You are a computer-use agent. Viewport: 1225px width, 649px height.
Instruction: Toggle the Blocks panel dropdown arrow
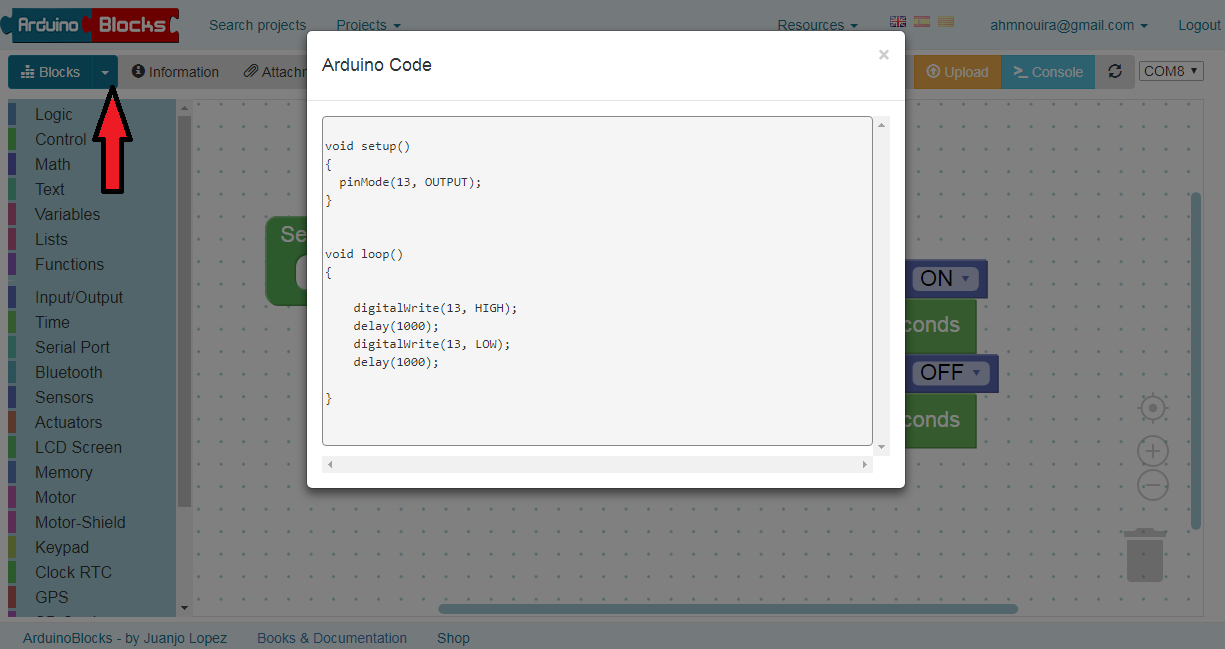click(x=105, y=71)
